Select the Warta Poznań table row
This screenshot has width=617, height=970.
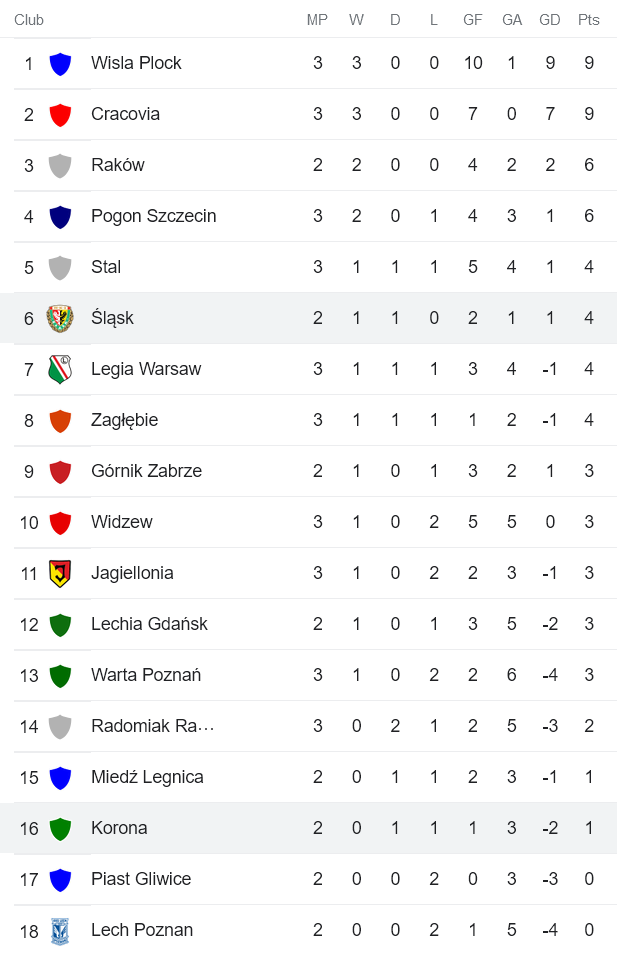coord(300,674)
